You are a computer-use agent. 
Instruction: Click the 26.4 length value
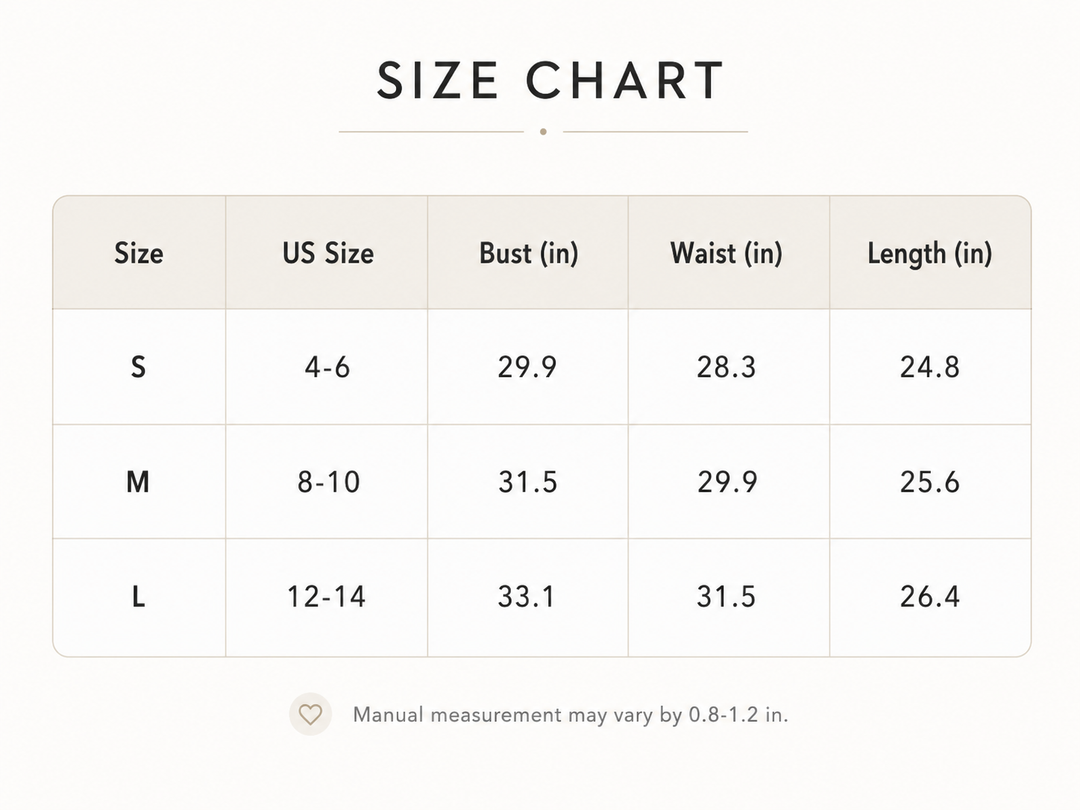tap(930, 596)
